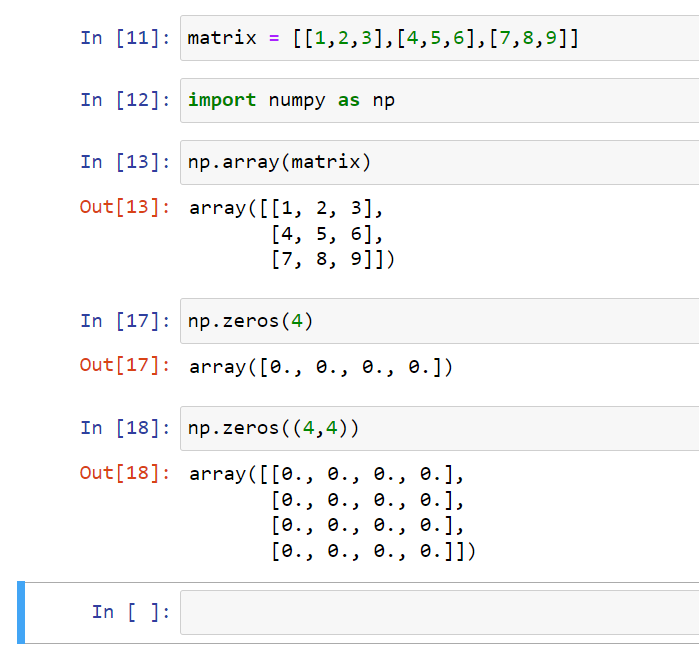
Task: Click the output 'array([0., 0., 0., 0.])' of Out[17]
Action: coord(321,367)
